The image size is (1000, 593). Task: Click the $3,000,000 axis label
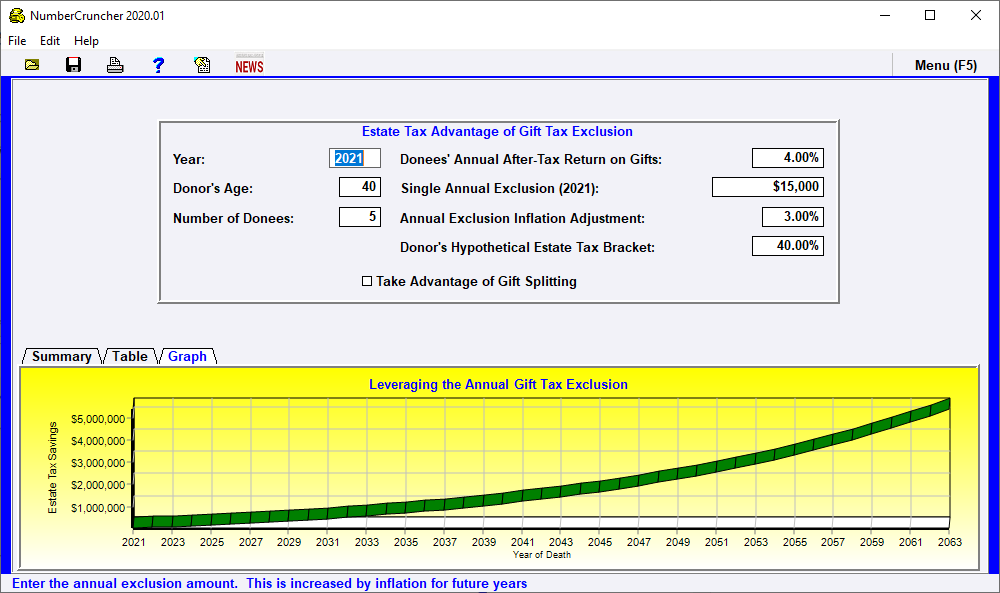click(98, 463)
